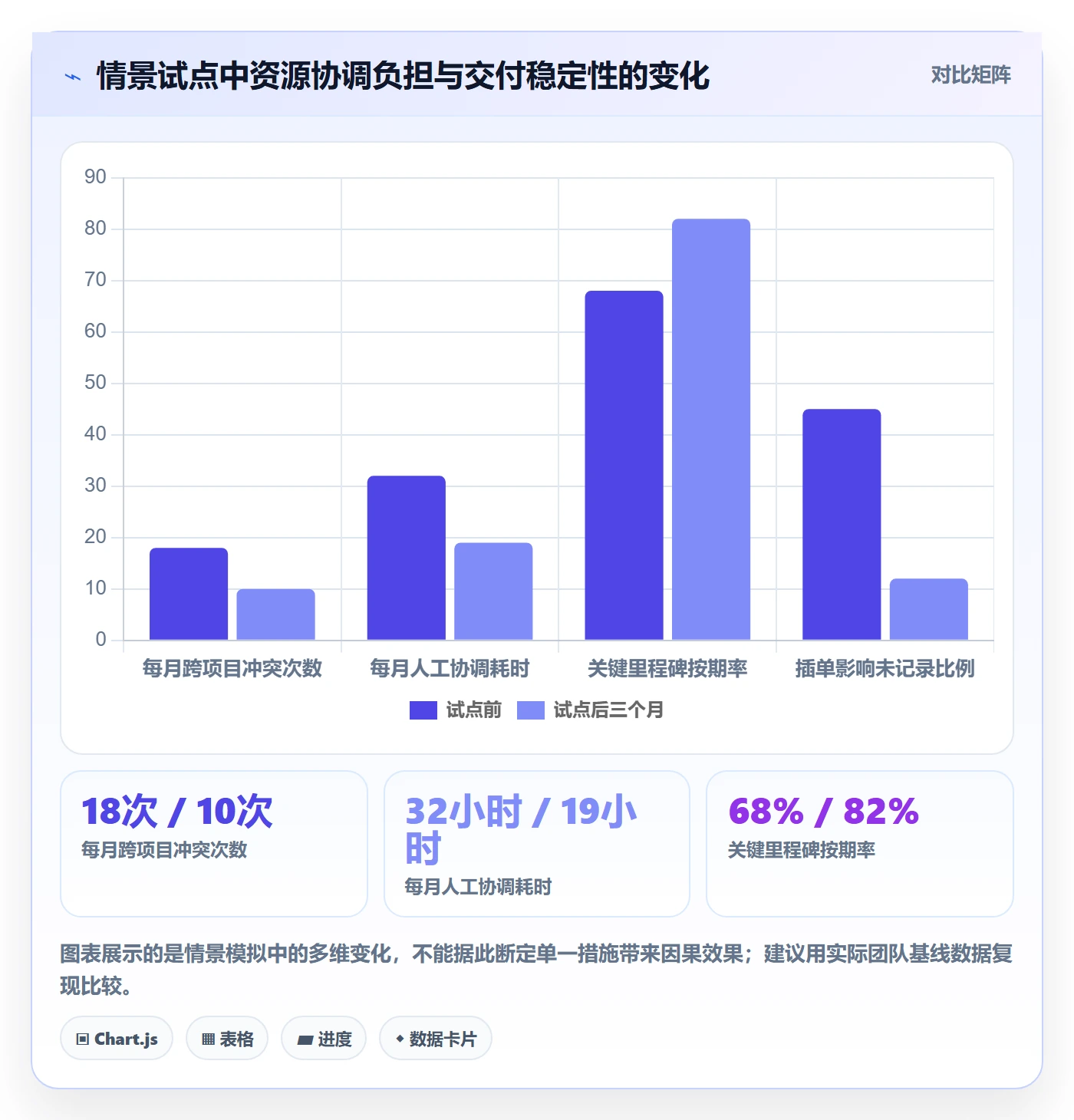Click the y-axis value 90
The height and width of the screenshot is (1120, 1074).
coord(95,177)
